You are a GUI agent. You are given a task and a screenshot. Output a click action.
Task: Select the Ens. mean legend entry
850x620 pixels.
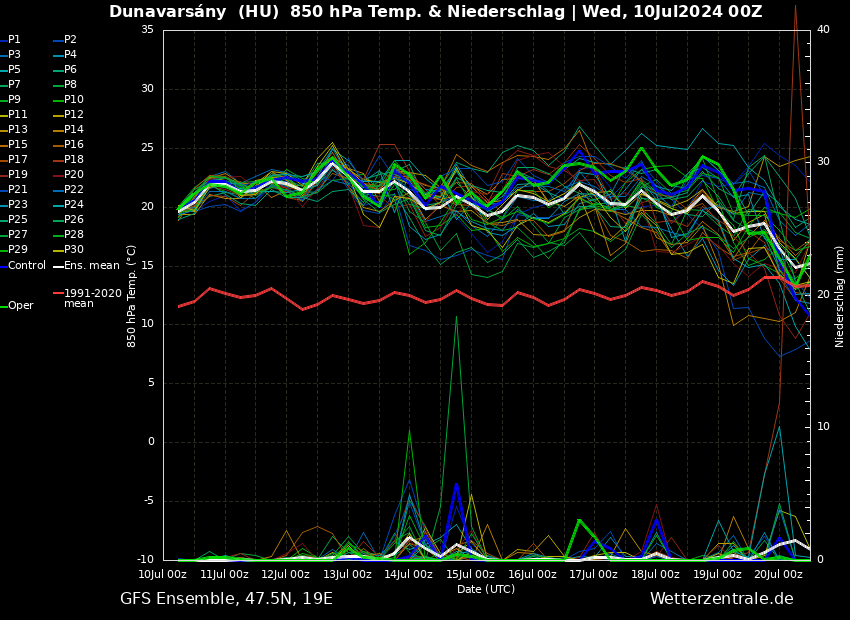(91, 265)
